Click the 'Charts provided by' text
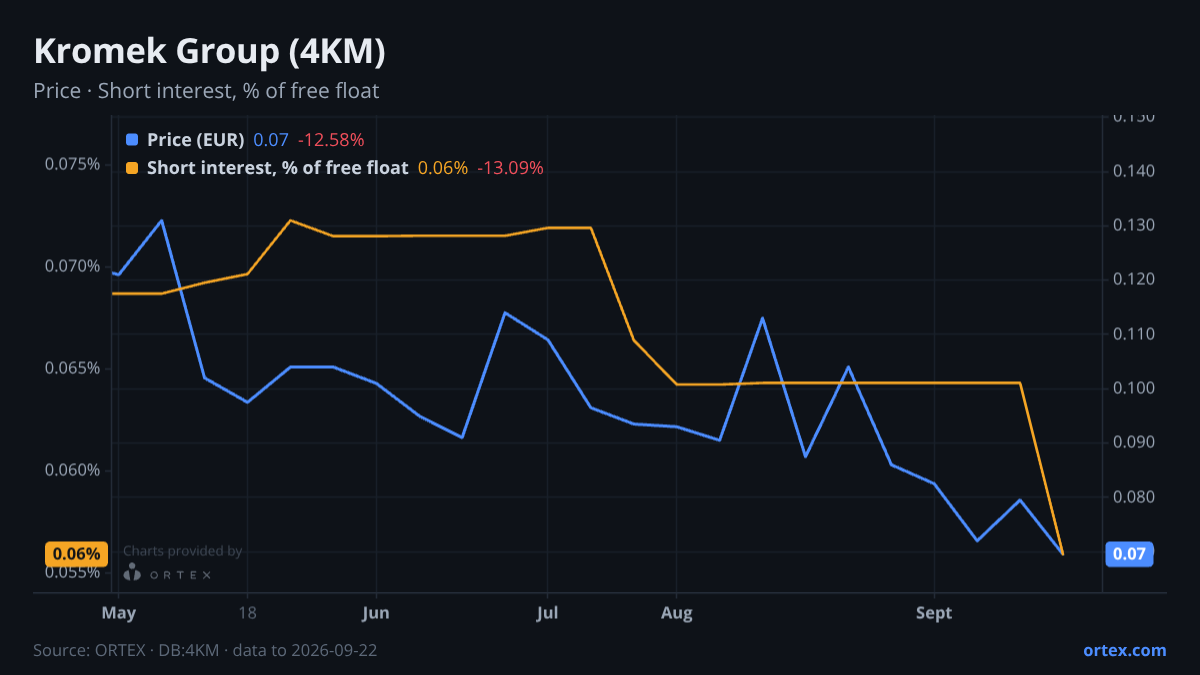The height and width of the screenshot is (675, 1200). pyautogui.click(x=182, y=551)
